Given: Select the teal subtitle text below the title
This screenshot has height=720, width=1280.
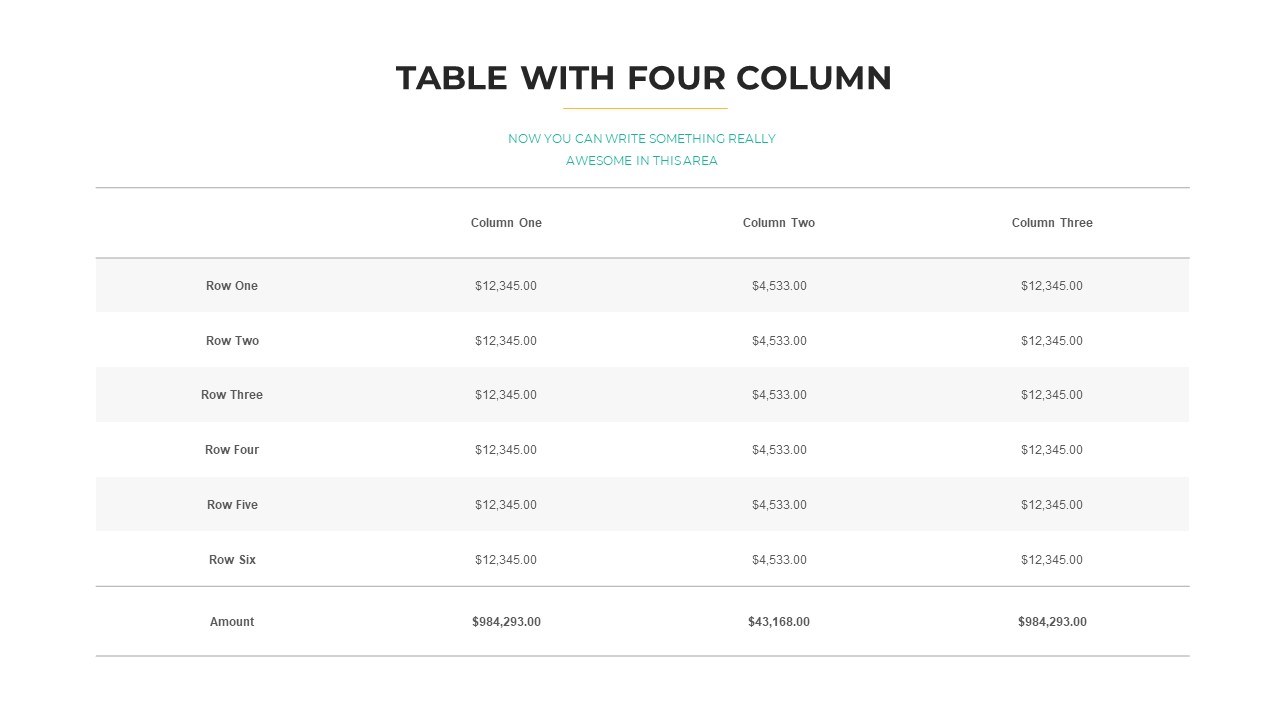Looking at the screenshot, I should pos(642,149).
